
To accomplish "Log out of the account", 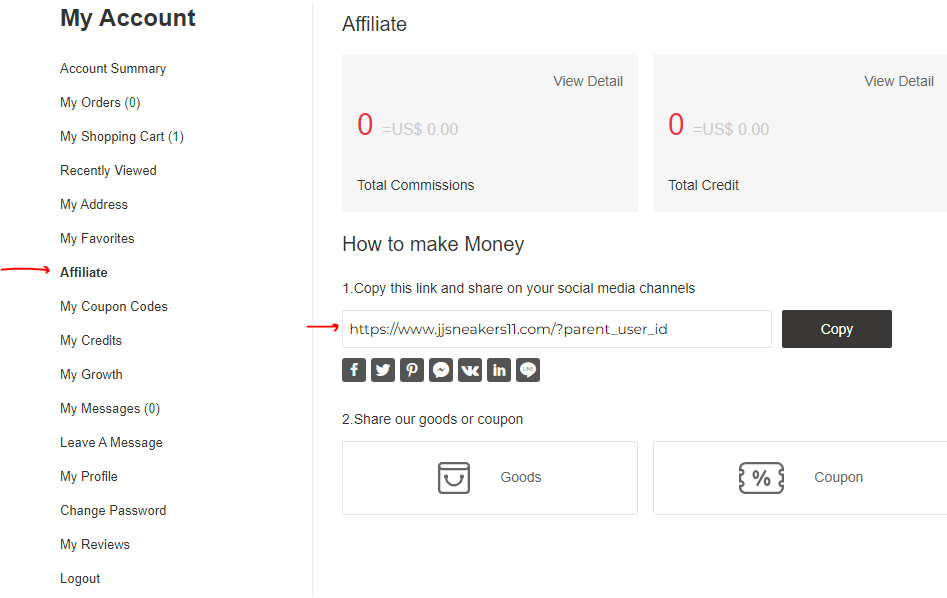I will (80, 579).
